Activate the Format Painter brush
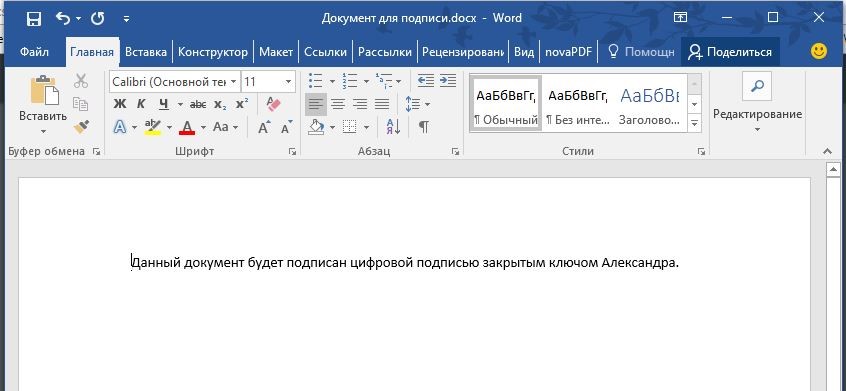This screenshot has width=846, height=391. (x=81, y=127)
